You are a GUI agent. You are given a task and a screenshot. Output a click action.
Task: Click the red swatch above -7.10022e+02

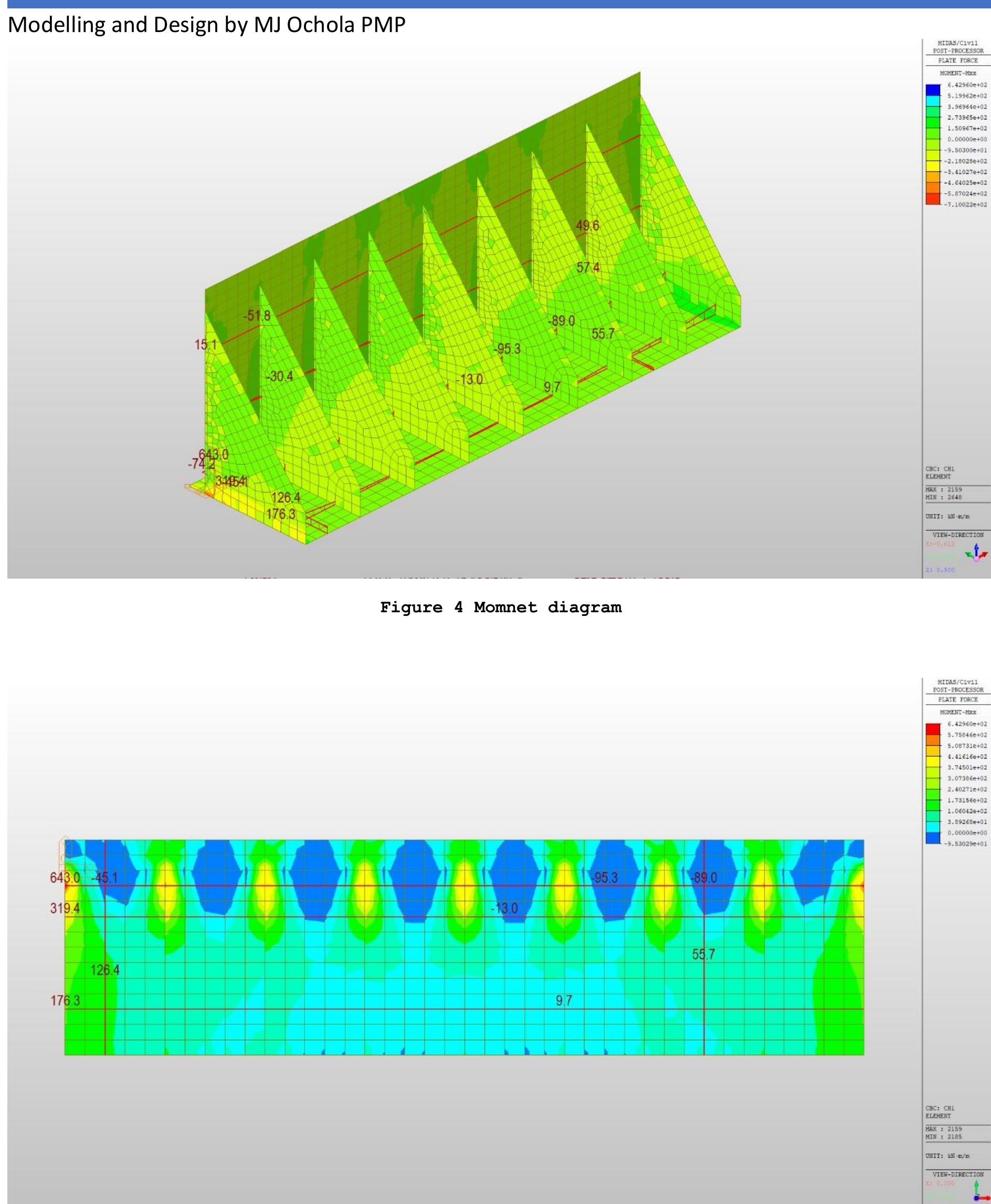933,198
